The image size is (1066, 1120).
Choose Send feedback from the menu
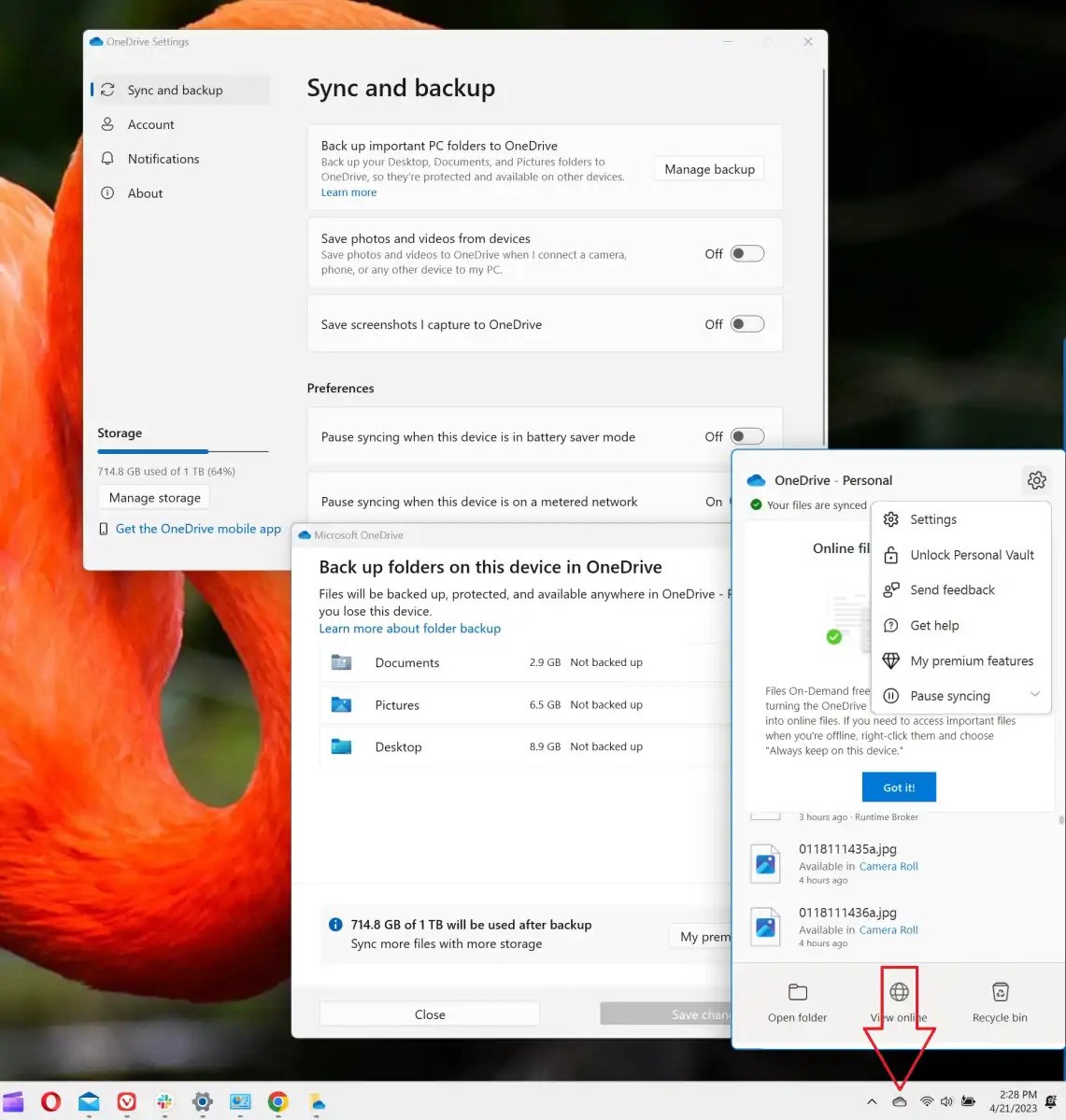coord(952,590)
